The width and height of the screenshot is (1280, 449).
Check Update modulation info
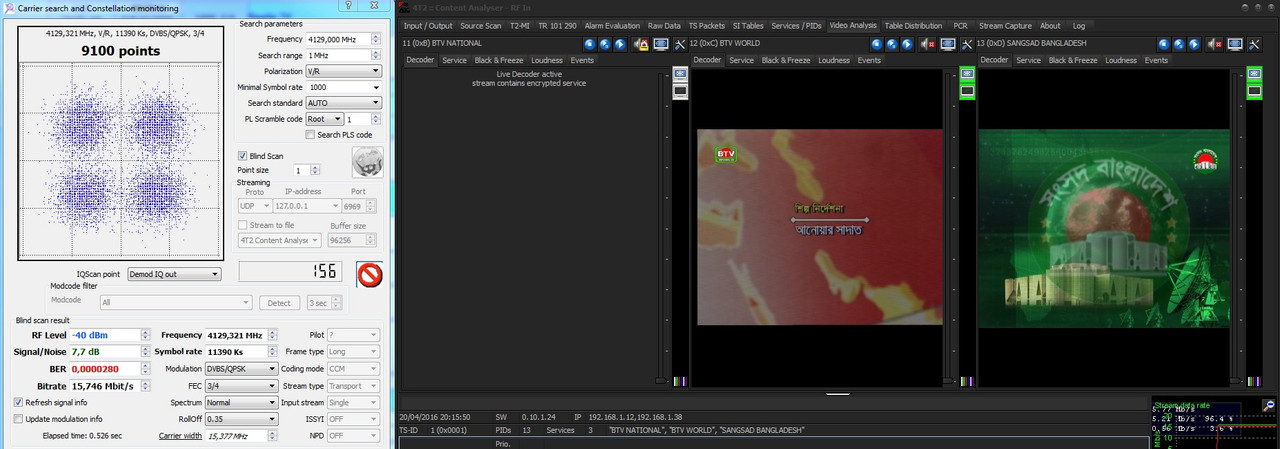(x=18, y=418)
